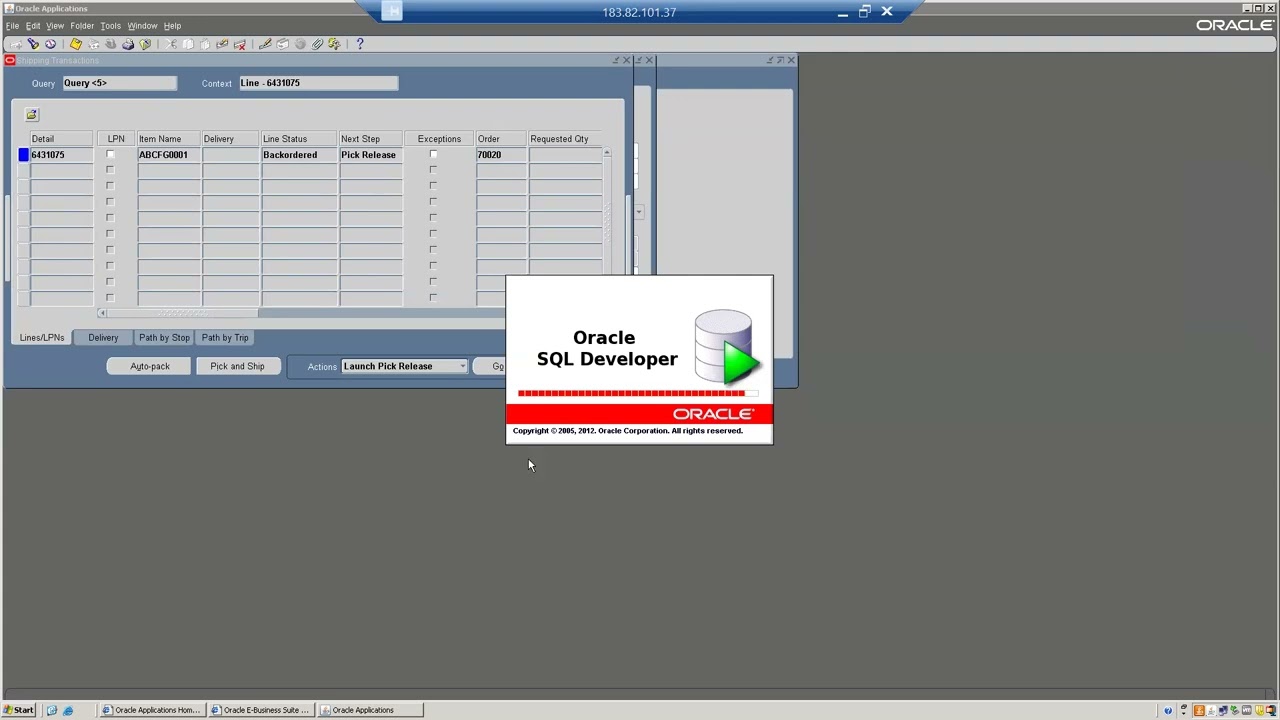Click the Context field showing Line - 6431075
This screenshot has height=720, width=1280.
click(x=318, y=83)
